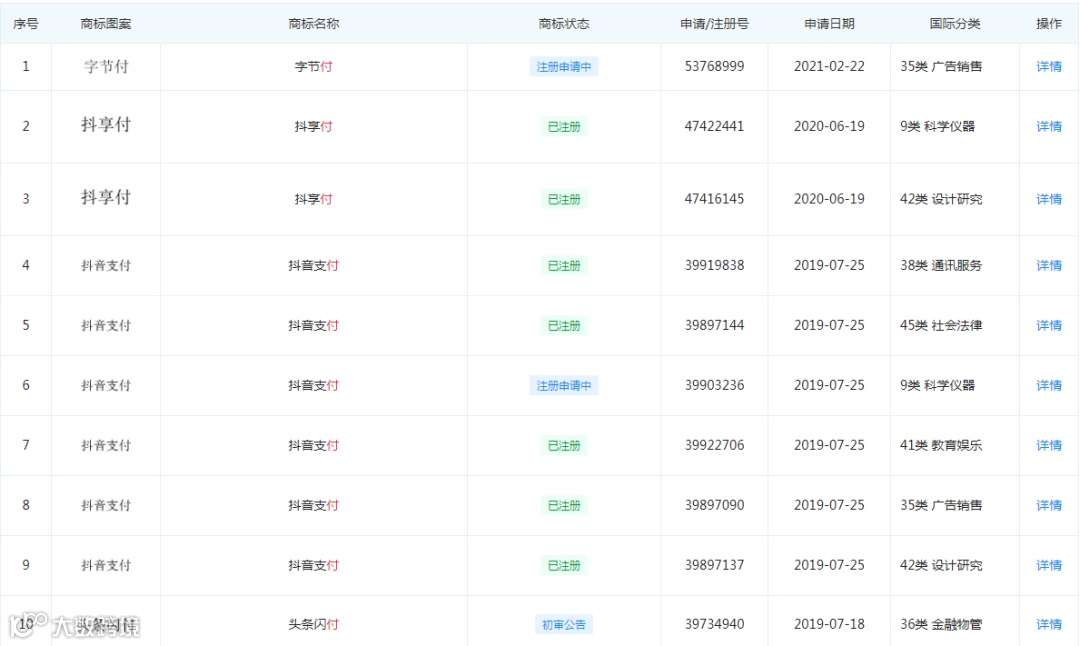1080x646 pixels.
Task: Select trademark name 抖享付 in row 2
Action: coord(313,127)
